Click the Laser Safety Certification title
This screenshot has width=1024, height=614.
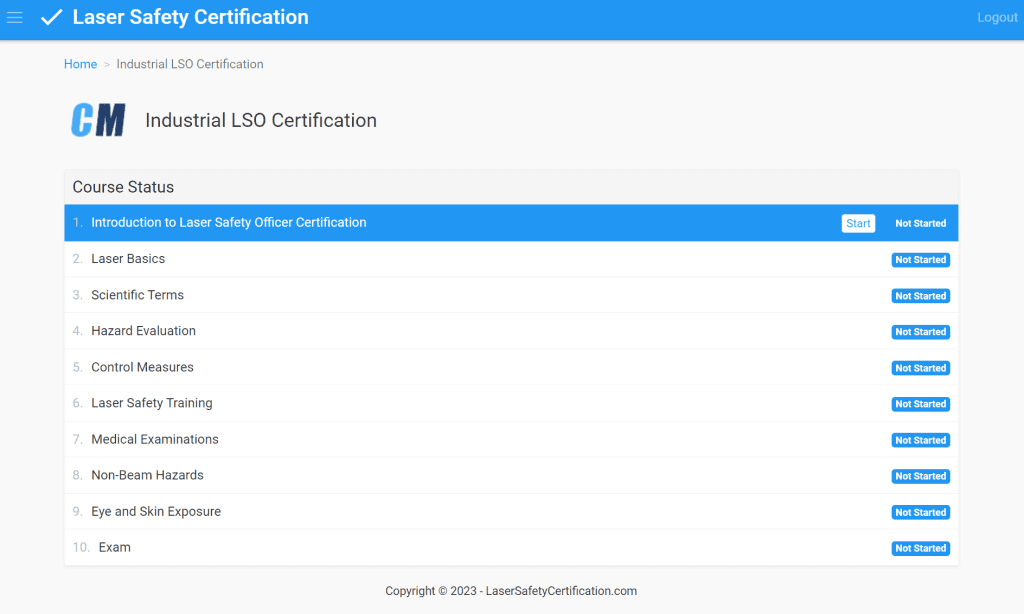click(191, 17)
